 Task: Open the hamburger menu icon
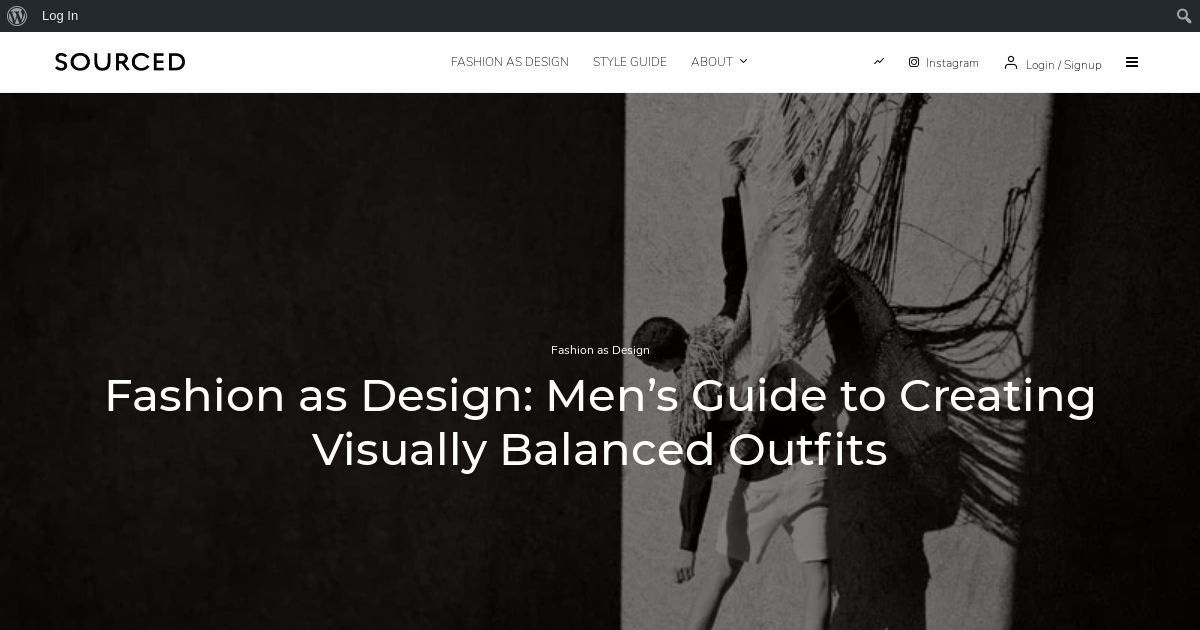tap(1132, 62)
